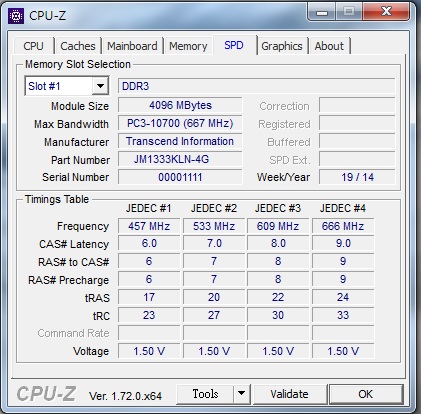Viewport: 421px width, 415px height.
Task: Click the 533 MHz frequency cell
Action: pos(214,226)
